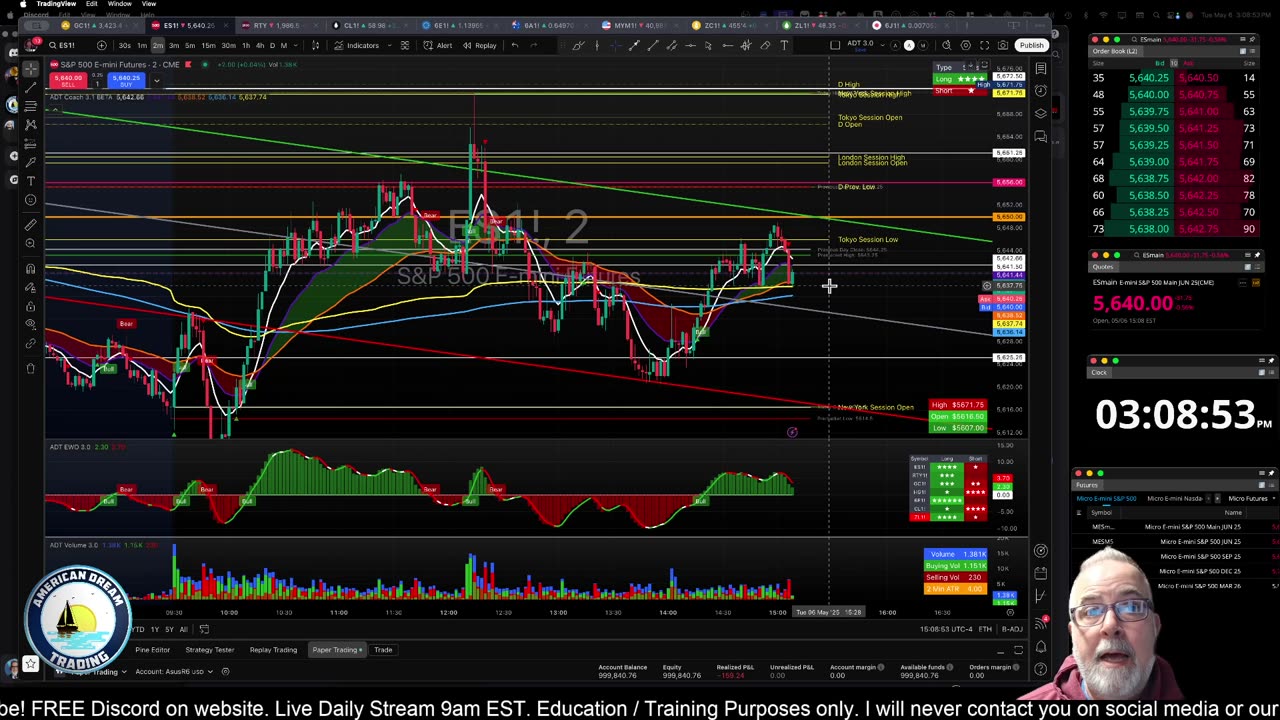Click ask price 5,640.50 in Order Book

pyautogui.click(x=1200, y=78)
